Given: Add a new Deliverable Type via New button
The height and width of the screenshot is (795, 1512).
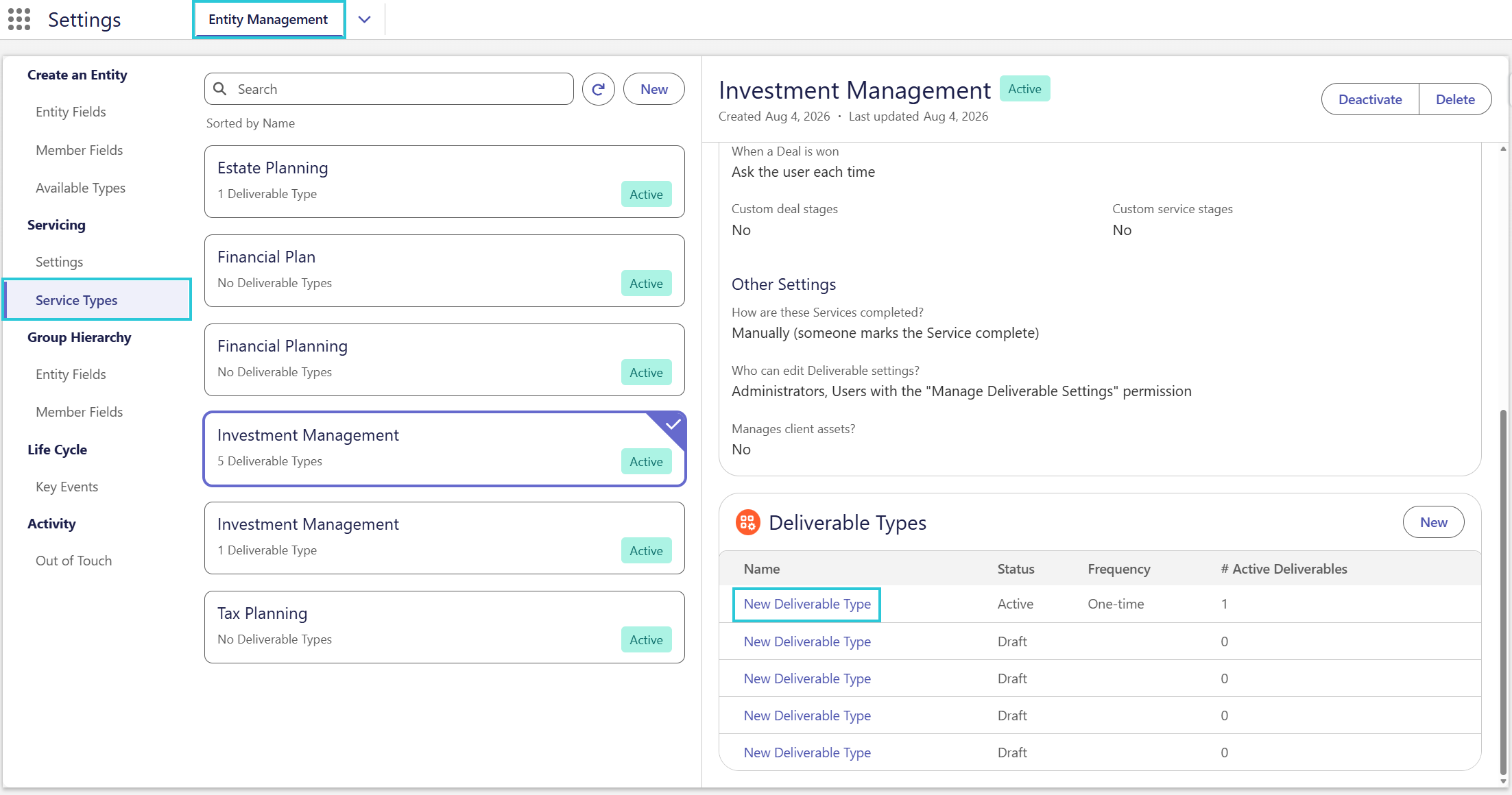Looking at the screenshot, I should [1433, 522].
